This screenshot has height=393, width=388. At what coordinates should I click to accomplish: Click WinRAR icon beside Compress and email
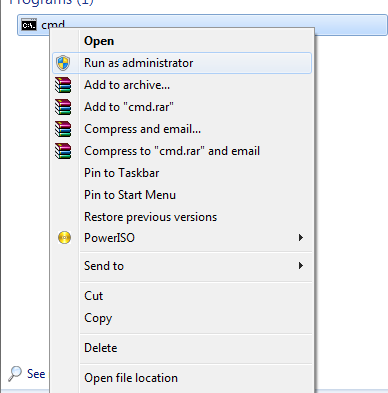point(63,129)
